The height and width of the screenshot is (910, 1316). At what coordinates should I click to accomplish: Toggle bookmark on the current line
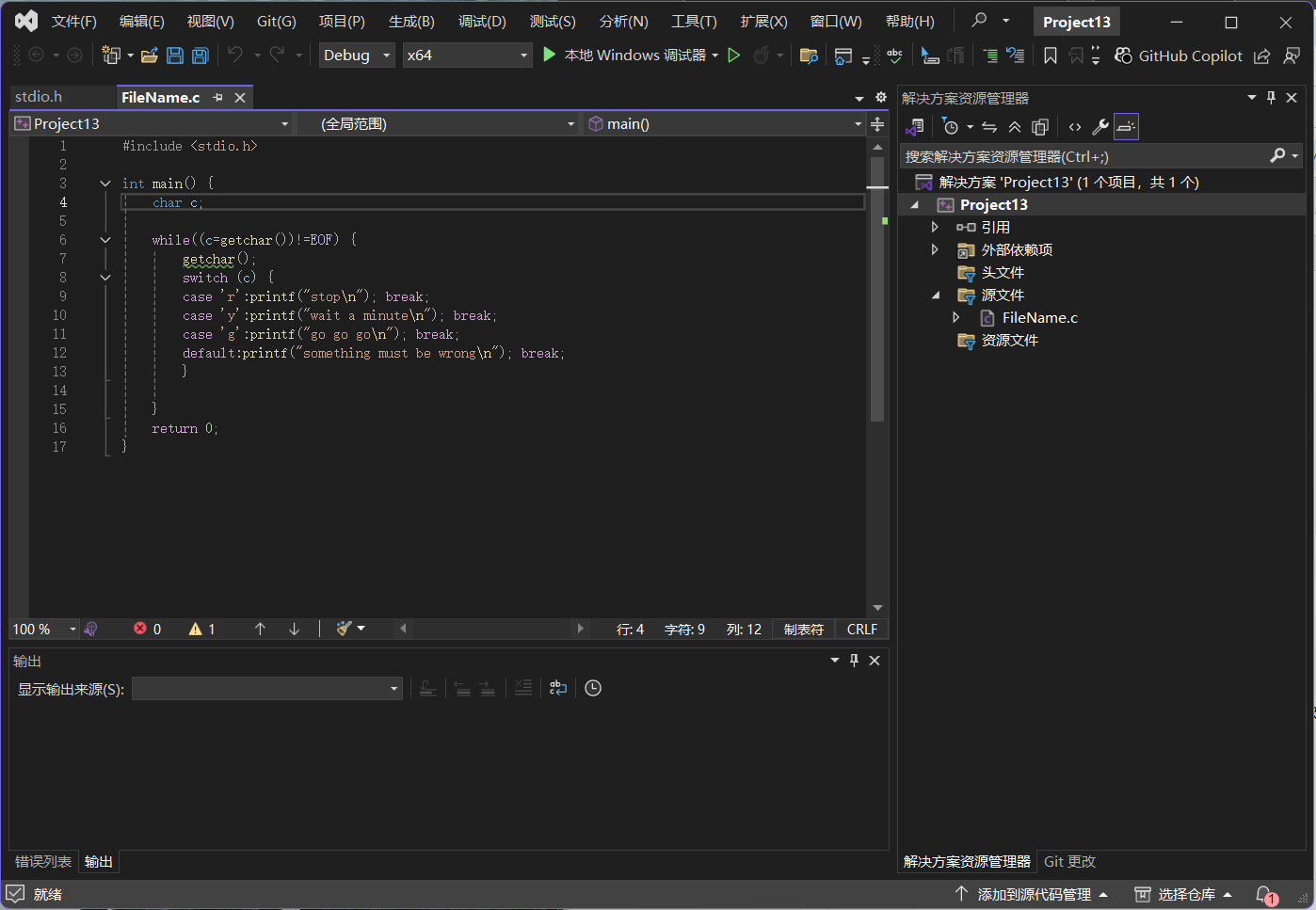(1051, 56)
